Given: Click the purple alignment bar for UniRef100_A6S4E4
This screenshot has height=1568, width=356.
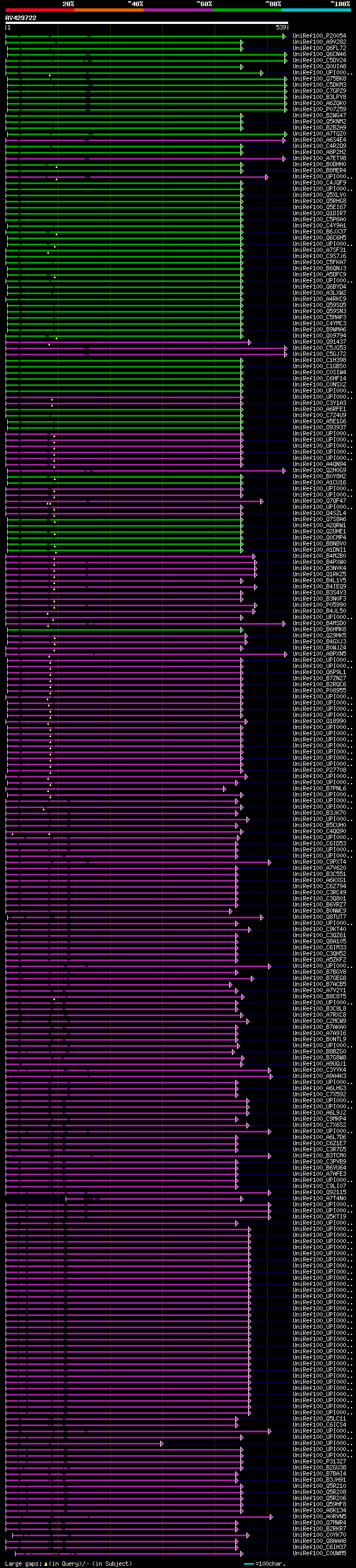Looking at the screenshot, I should point(145,140).
